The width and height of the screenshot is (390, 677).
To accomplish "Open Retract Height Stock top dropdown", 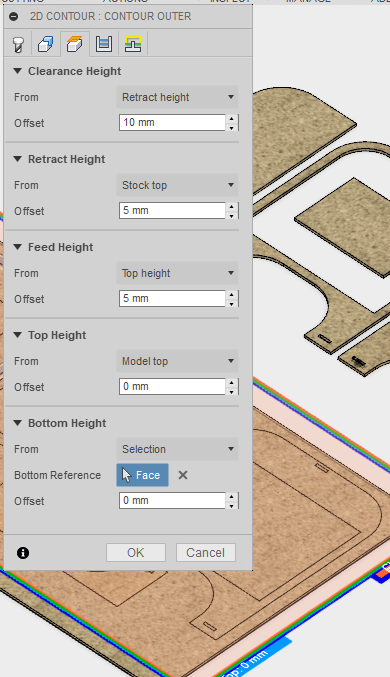I will coord(177,185).
